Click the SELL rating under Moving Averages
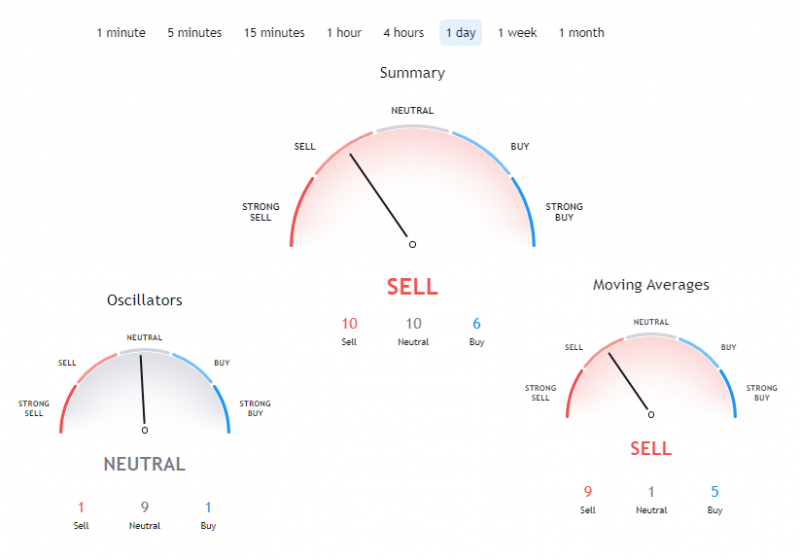 (651, 449)
